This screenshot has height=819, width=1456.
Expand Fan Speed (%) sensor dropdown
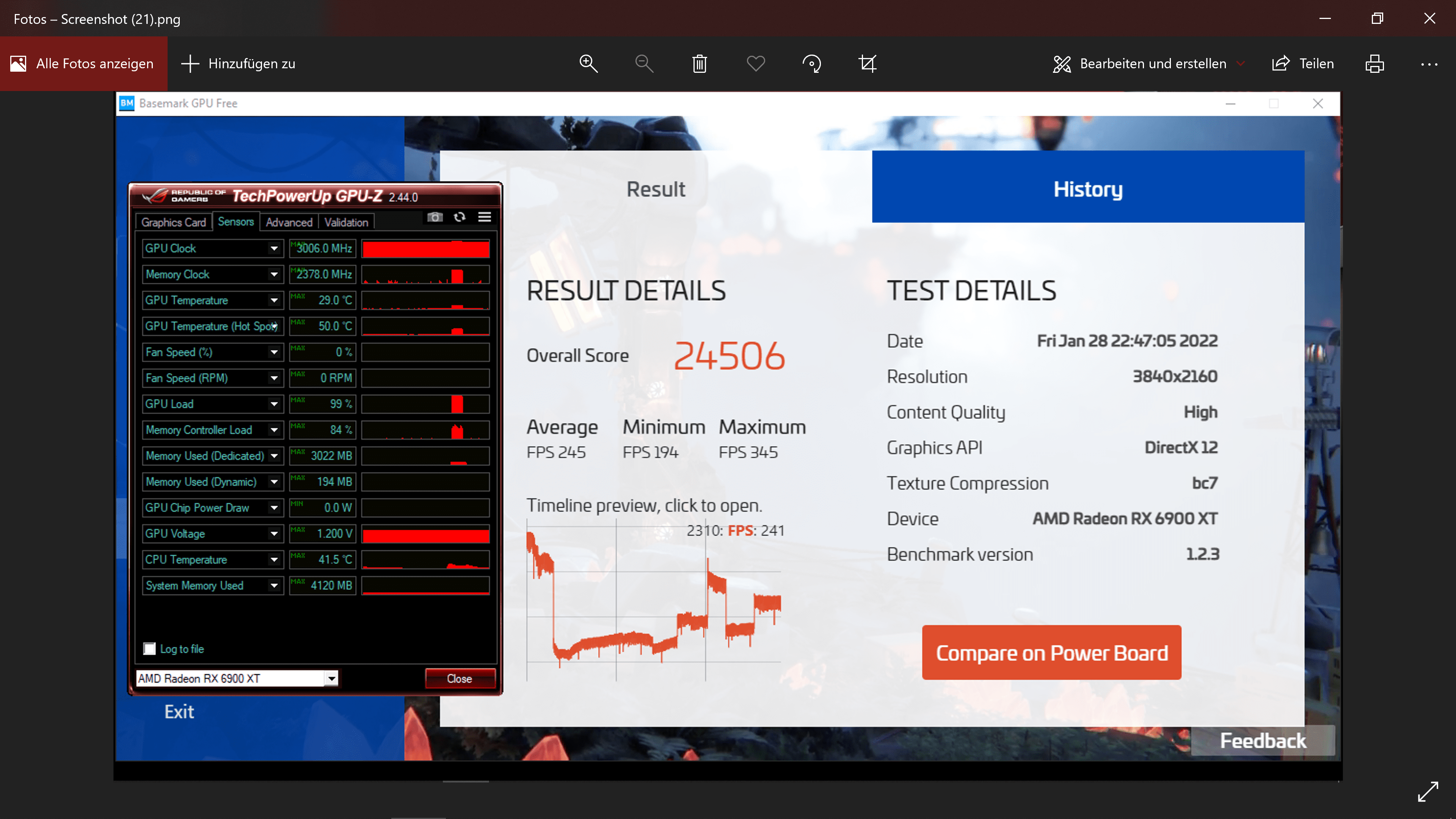click(x=274, y=352)
